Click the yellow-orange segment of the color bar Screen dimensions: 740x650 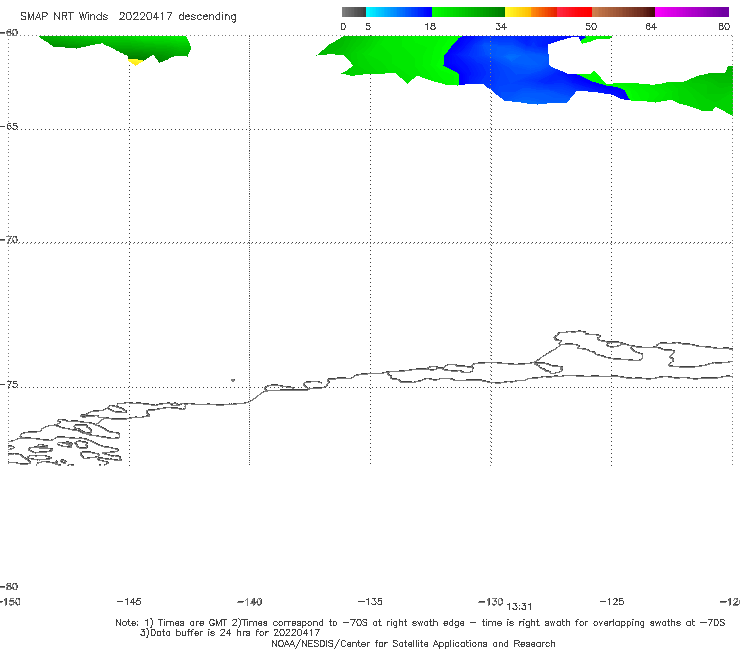pyautogui.click(x=530, y=12)
